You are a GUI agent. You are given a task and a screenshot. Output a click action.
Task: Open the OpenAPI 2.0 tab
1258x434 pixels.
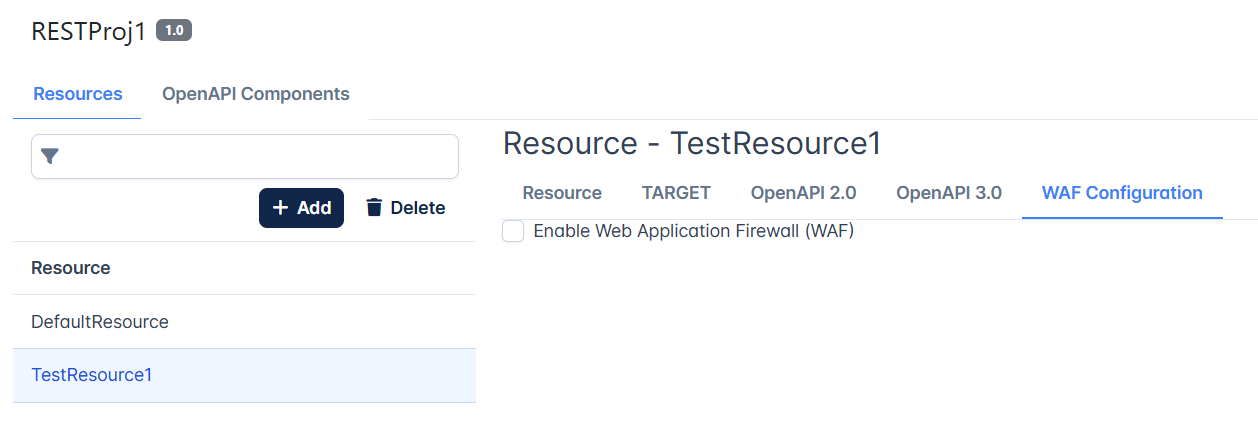click(x=804, y=193)
